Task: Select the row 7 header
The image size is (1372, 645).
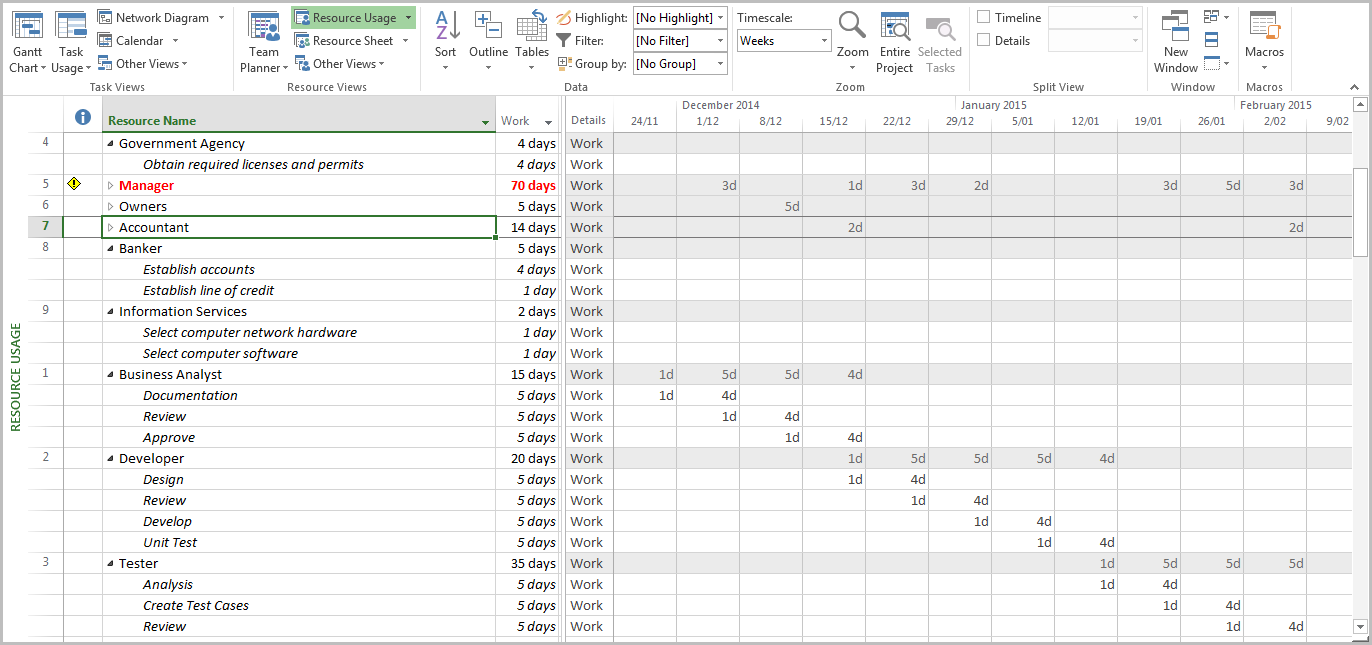Action: 46,227
